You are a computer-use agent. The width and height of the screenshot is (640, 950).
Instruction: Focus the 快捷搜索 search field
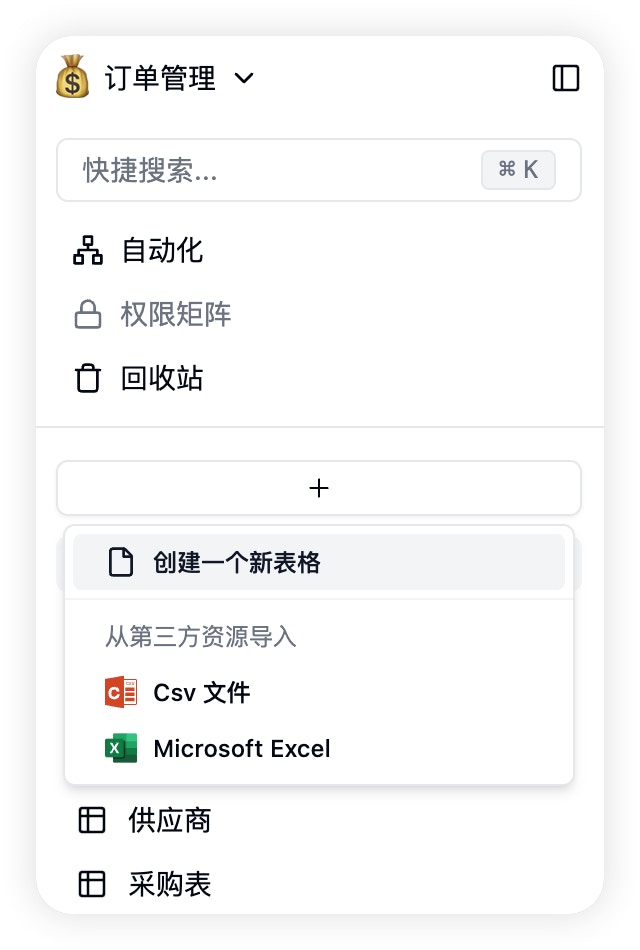[319, 170]
